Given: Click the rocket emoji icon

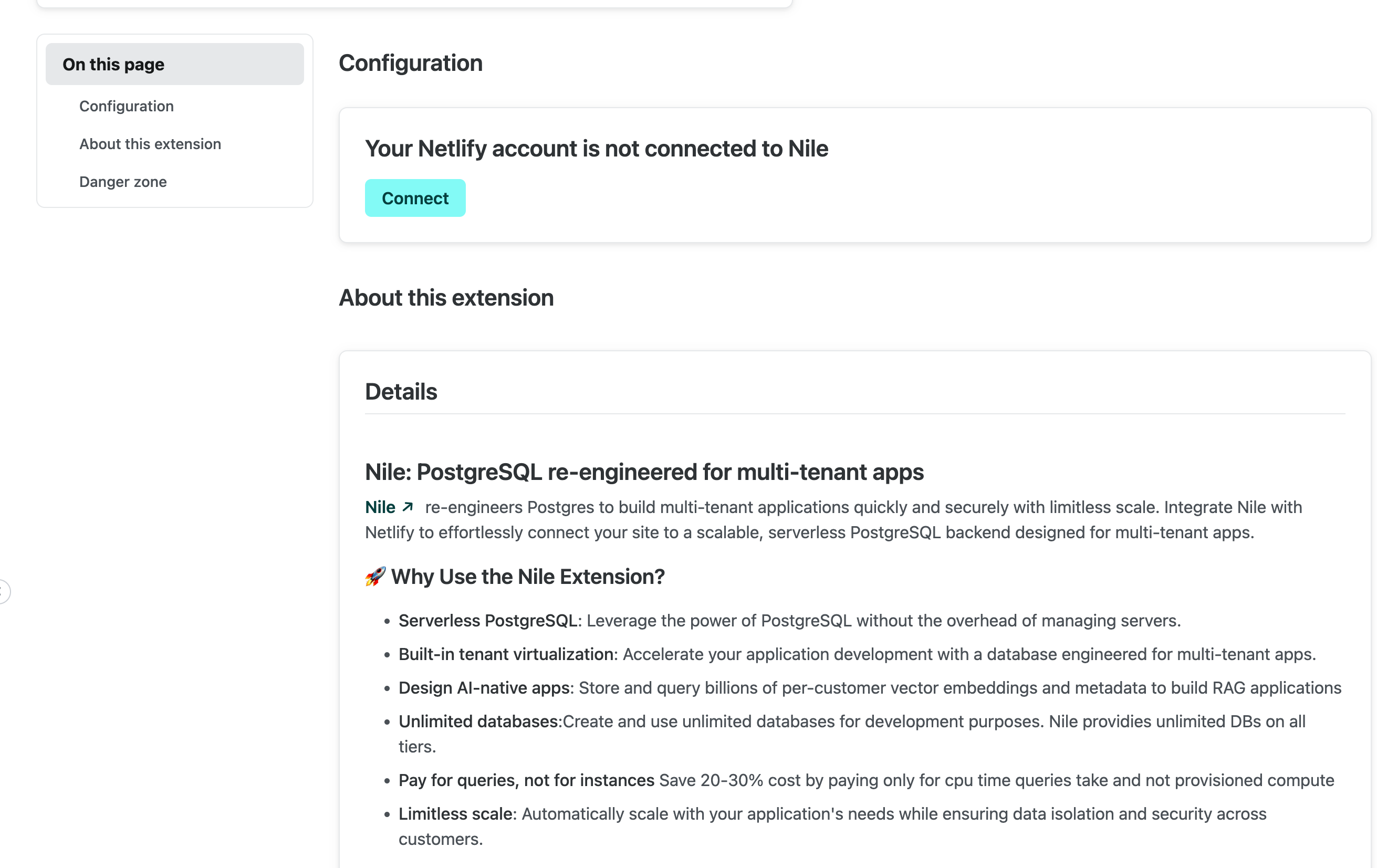Looking at the screenshot, I should [375, 577].
